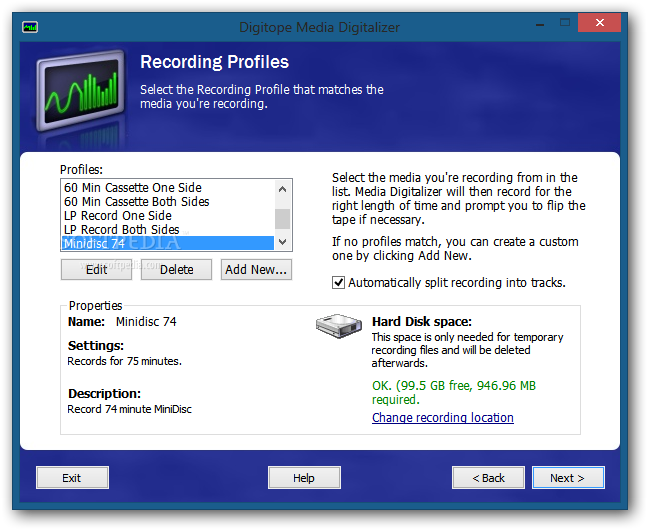
Task: Click the Exit button
Action: tap(72, 478)
